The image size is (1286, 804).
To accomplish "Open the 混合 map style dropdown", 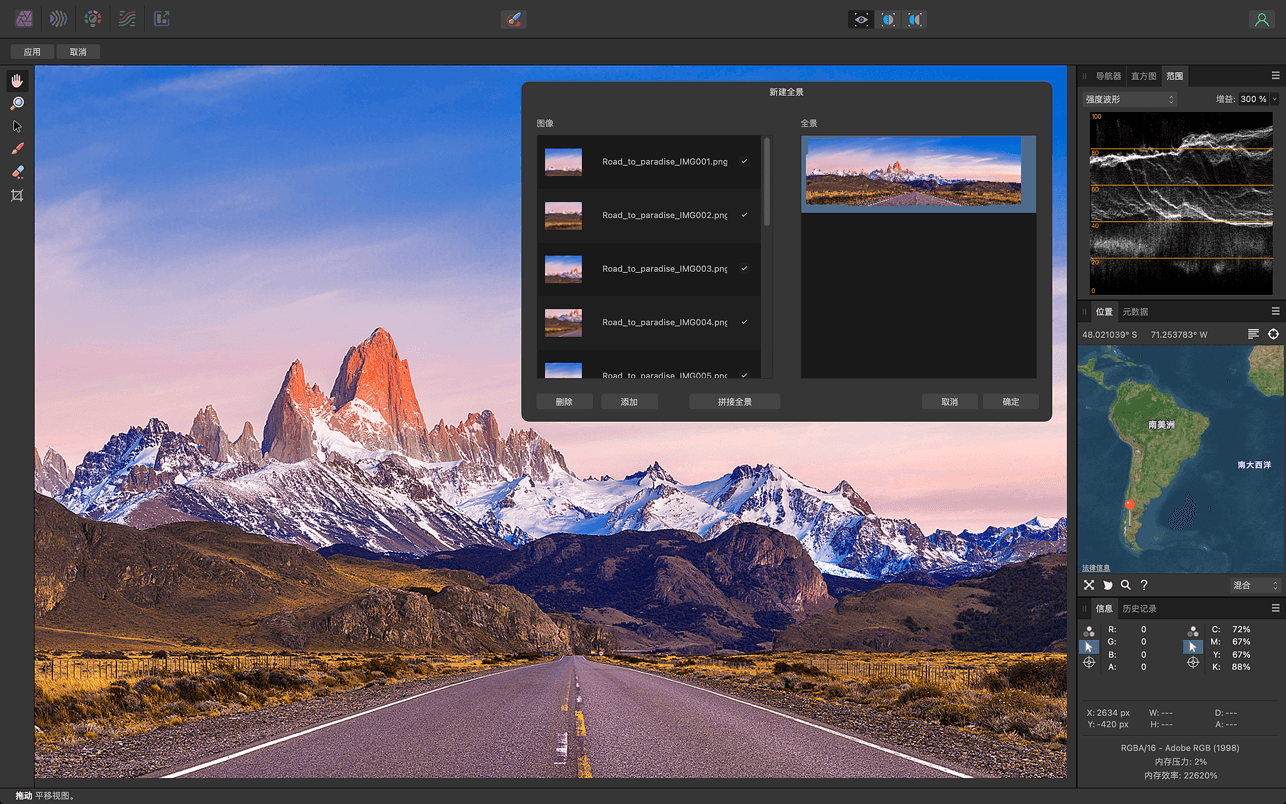I will pos(1253,584).
